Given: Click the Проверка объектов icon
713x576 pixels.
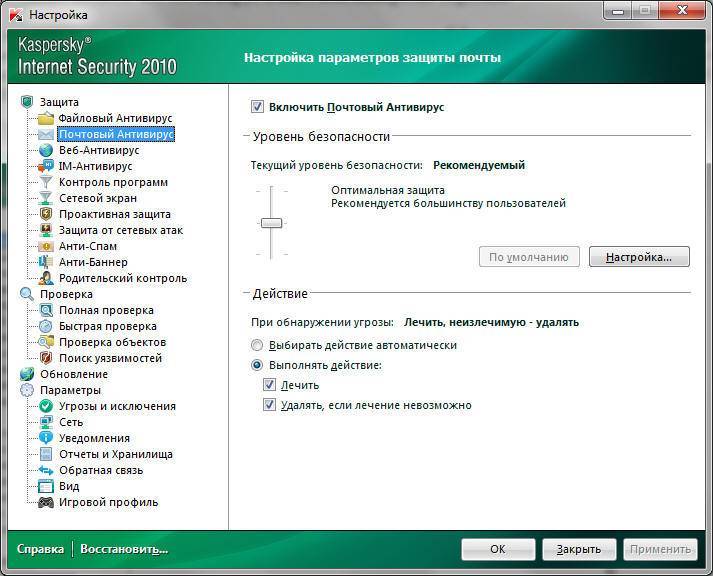Looking at the screenshot, I should (x=45, y=342).
